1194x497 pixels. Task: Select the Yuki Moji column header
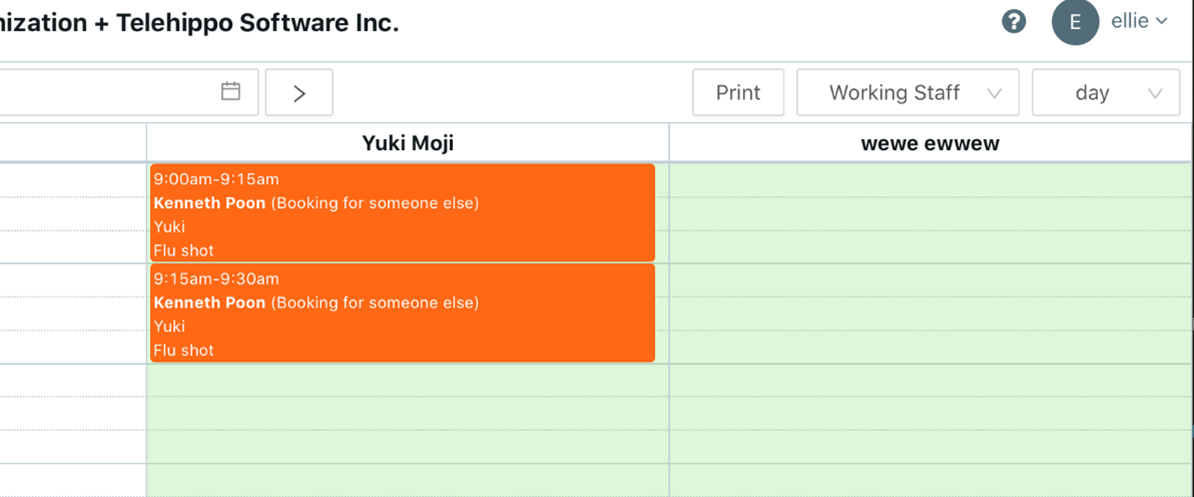click(x=407, y=143)
